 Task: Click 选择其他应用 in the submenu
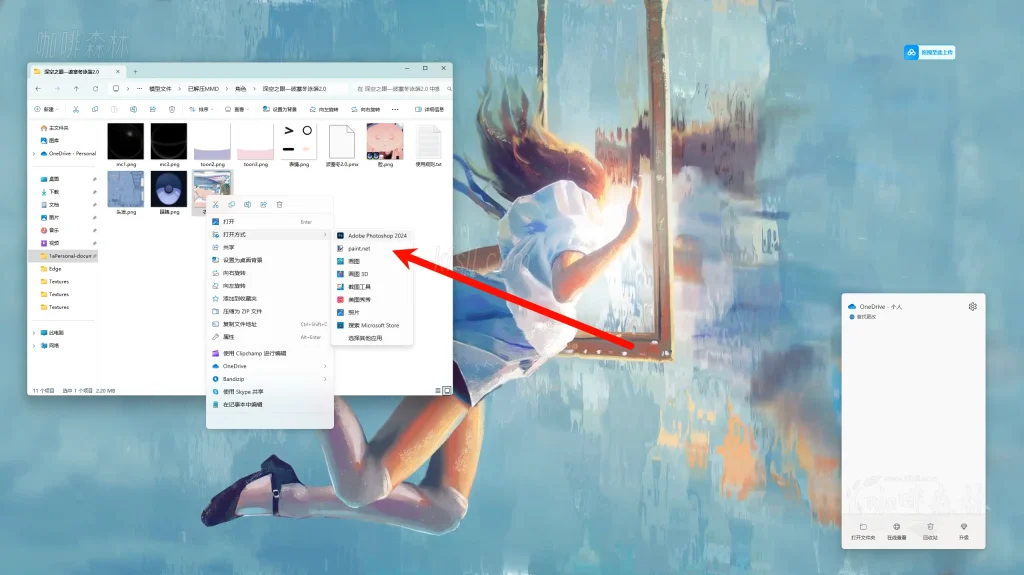[372, 338]
